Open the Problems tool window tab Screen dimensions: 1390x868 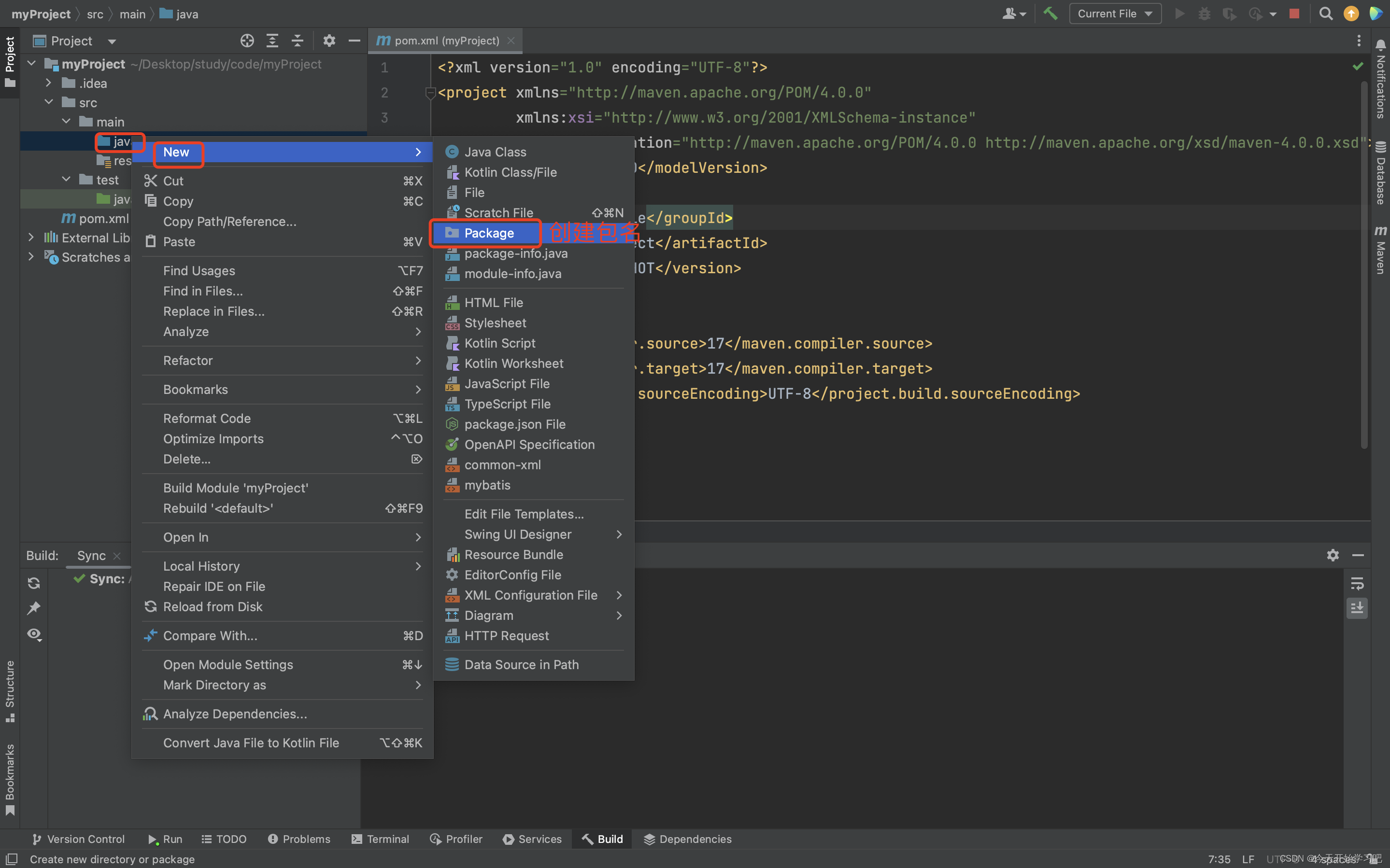(298, 839)
